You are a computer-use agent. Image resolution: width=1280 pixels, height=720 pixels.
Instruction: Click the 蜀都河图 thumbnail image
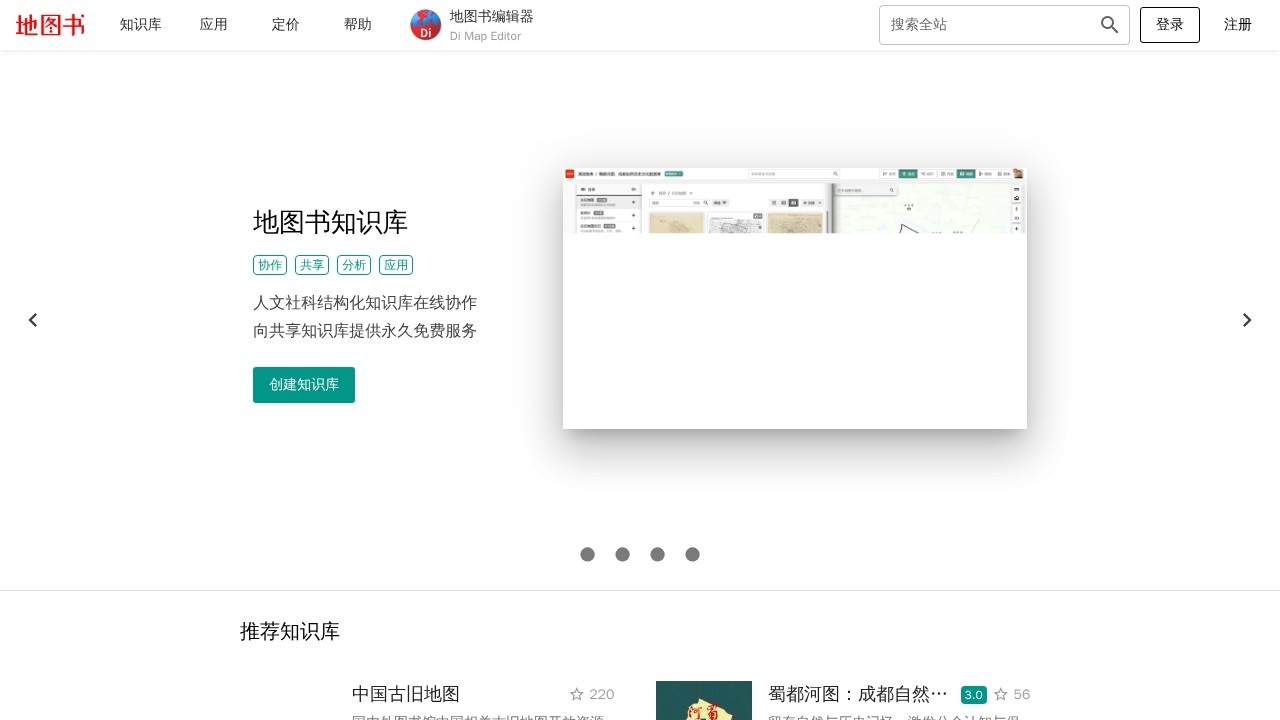pyautogui.click(x=703, y=700)
